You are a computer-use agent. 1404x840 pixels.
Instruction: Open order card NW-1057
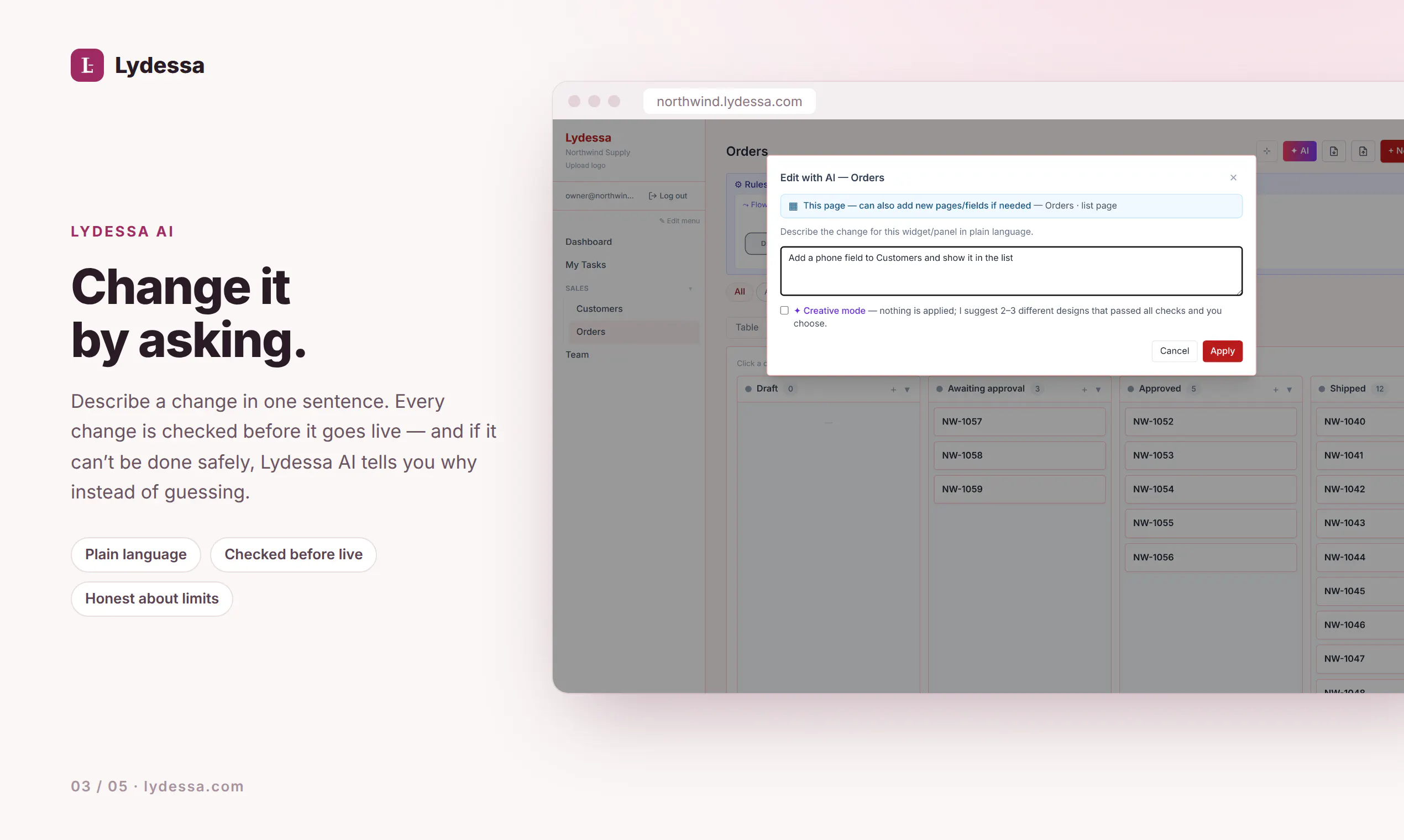[1019, 422]
